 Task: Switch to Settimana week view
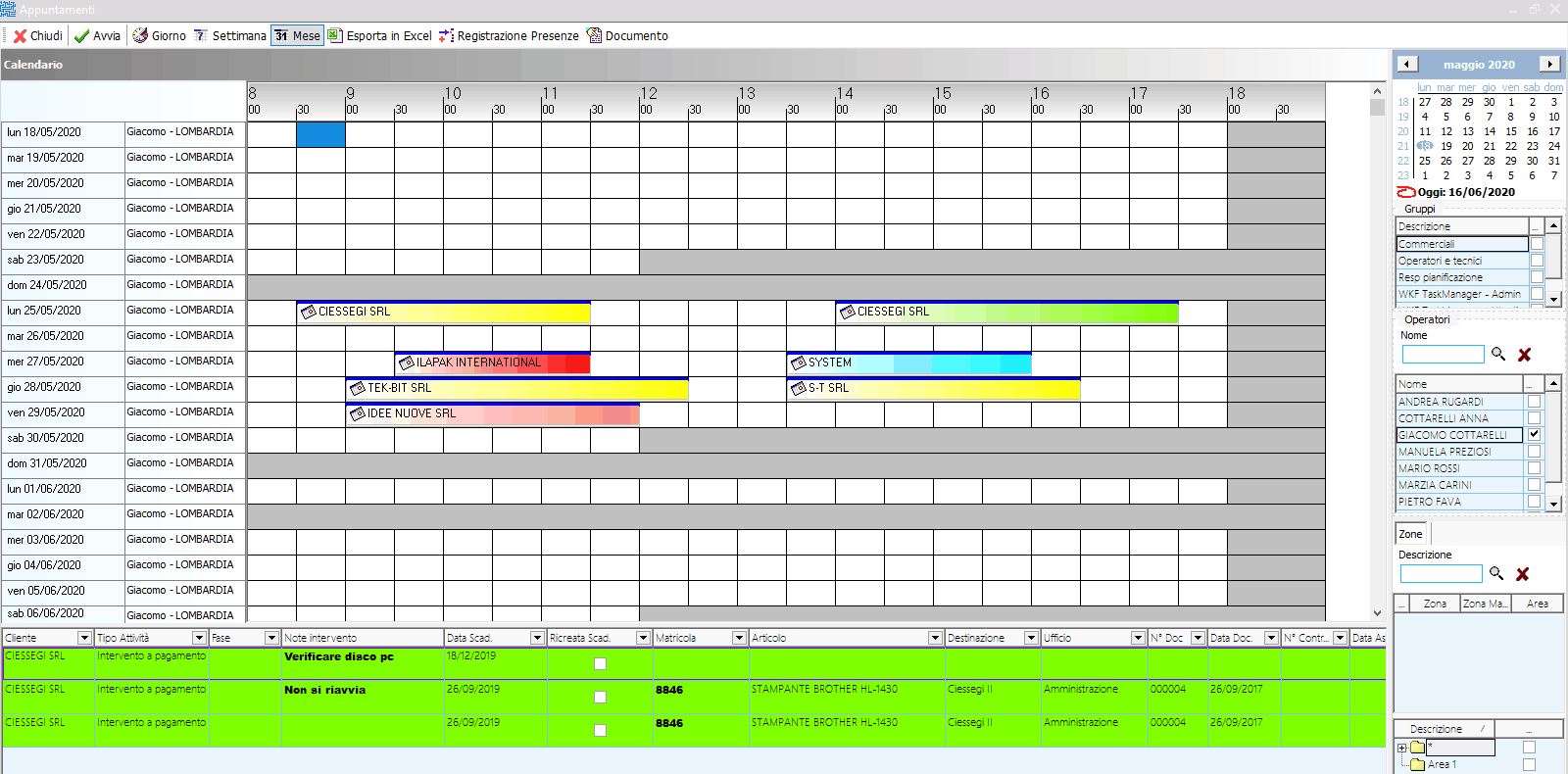pos(229,35)
